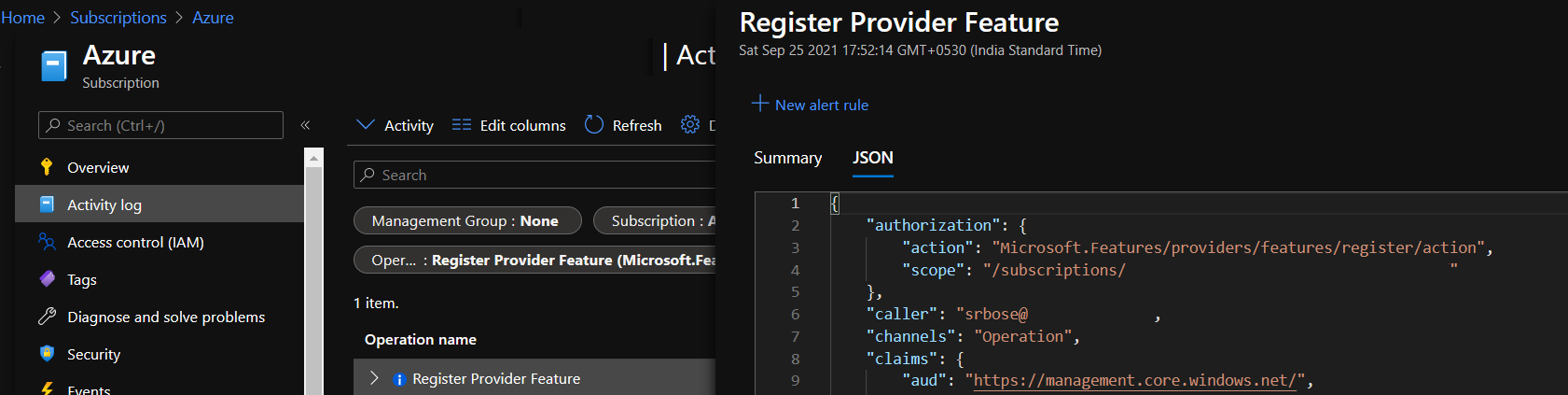Click the magnifier icon in sidebar search
The image size is (1568, 395).
(53, 125)
